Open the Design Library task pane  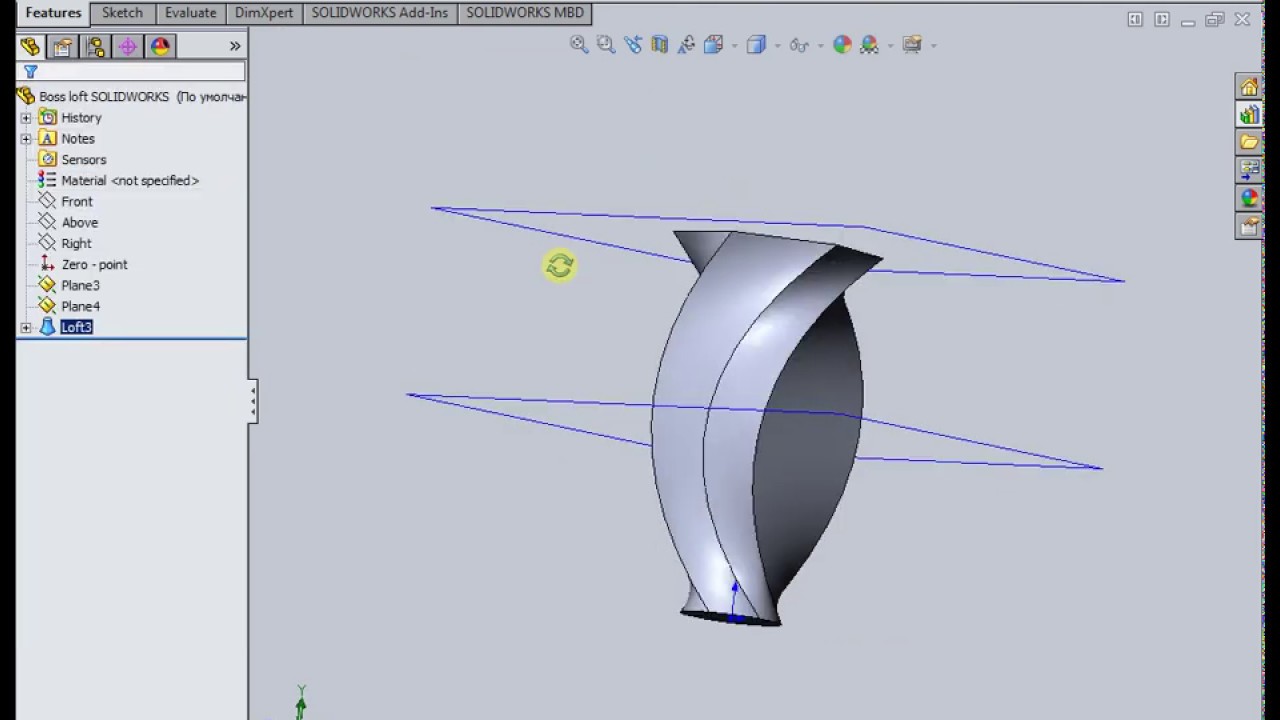click(x=1249, y=115)
